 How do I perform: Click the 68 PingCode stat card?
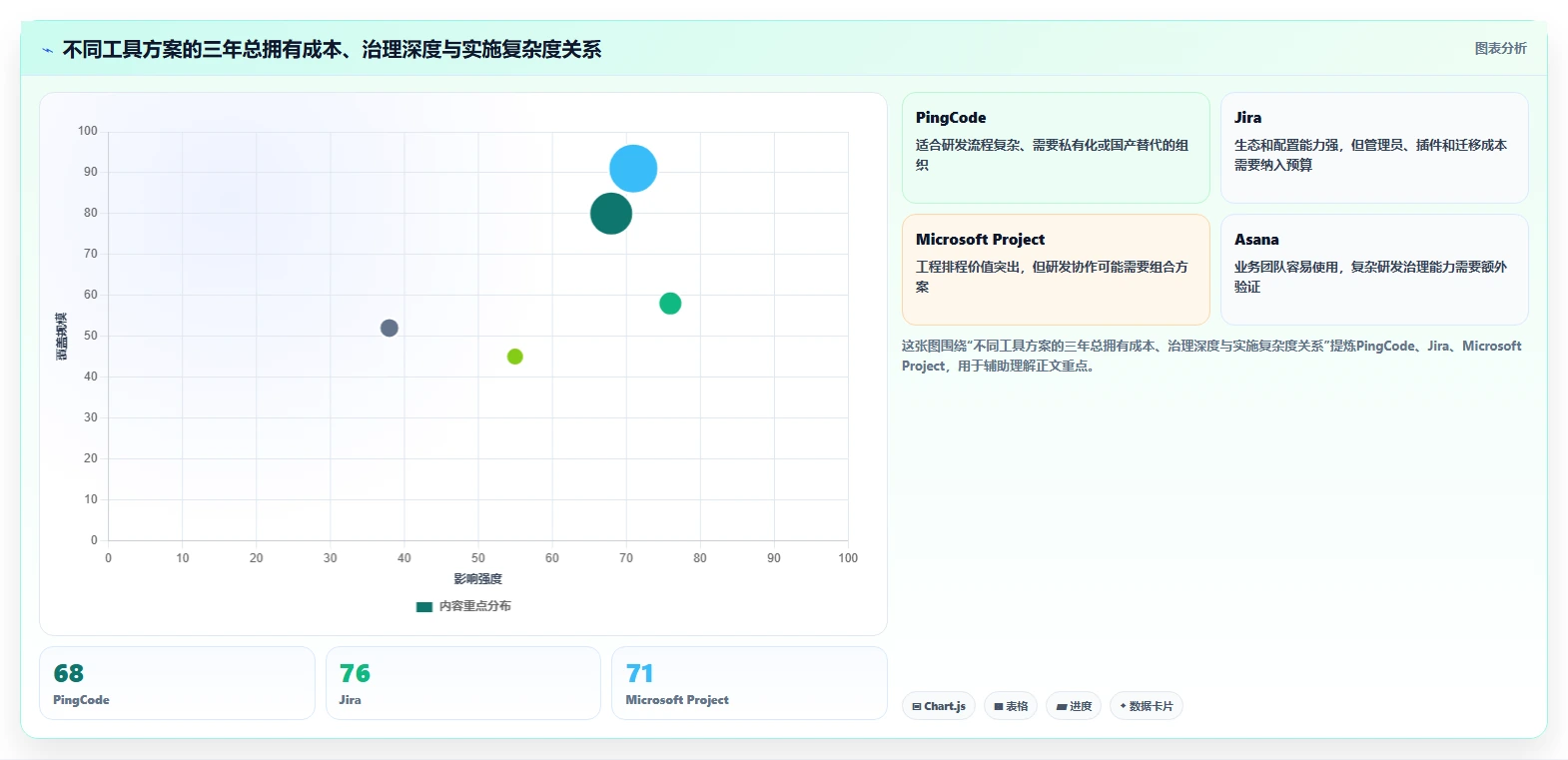tap(177, 683)
